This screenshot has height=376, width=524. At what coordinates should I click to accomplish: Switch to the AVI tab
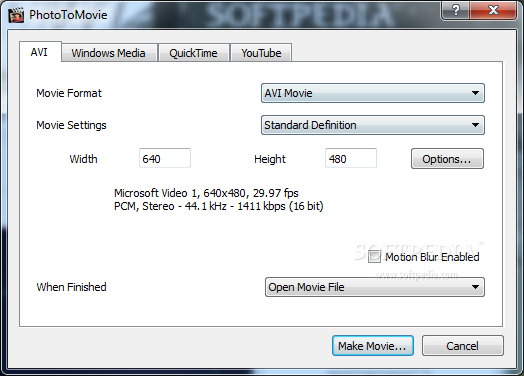tap(40, 52)
